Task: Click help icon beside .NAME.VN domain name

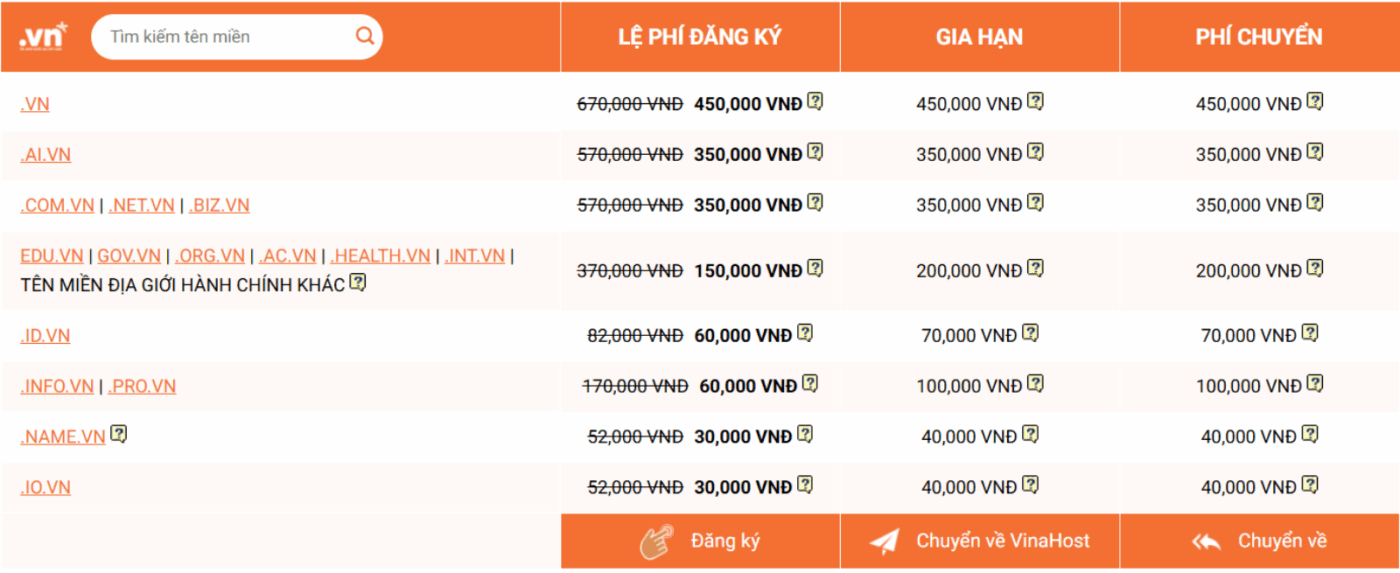Action: pos(119,435)
